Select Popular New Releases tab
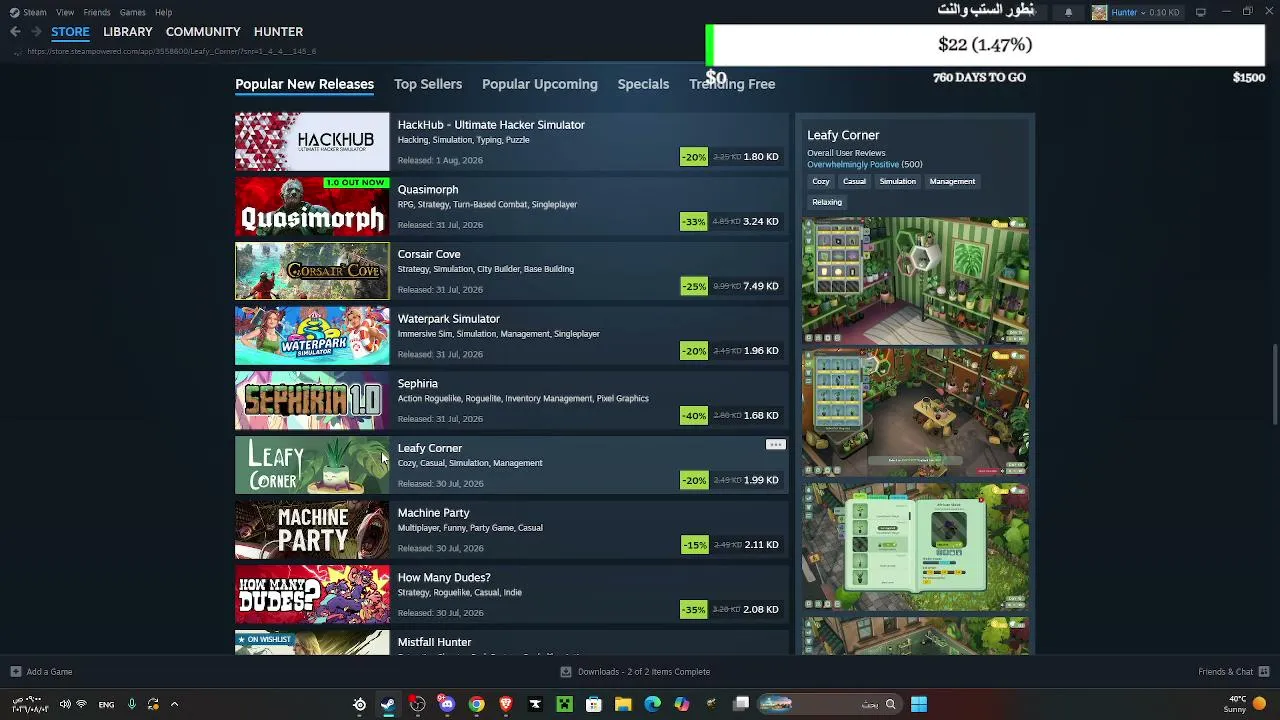Viewport: 1280px width, 720px height. tap(304, 84)
